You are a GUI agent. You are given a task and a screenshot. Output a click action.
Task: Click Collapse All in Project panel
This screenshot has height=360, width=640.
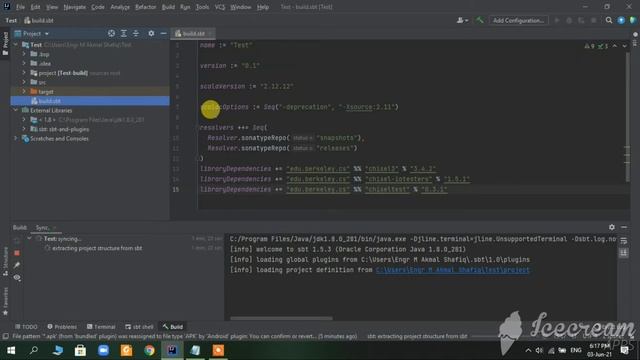[x=136, y=33]
